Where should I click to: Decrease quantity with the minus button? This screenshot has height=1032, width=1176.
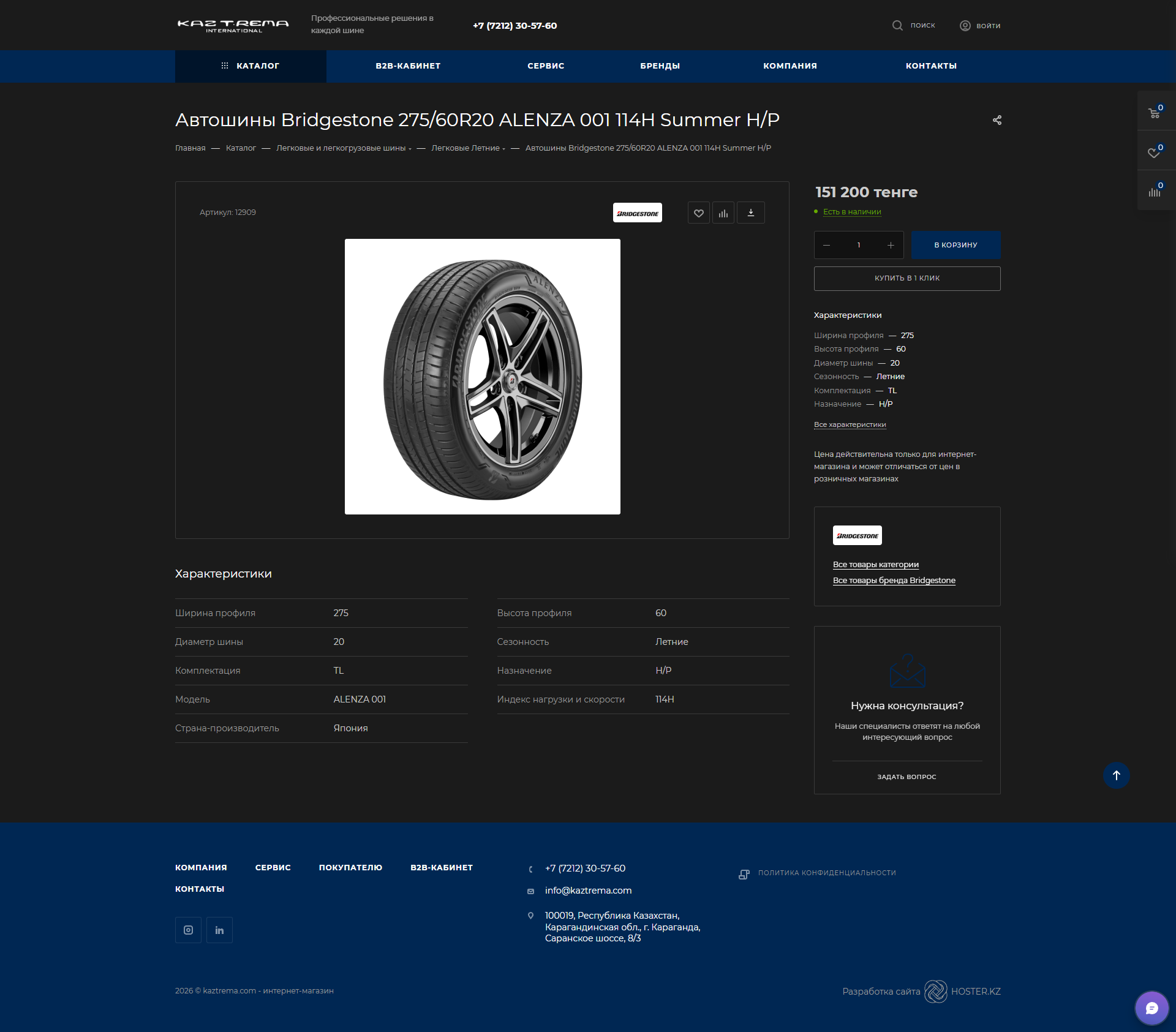tap(826, 245)
